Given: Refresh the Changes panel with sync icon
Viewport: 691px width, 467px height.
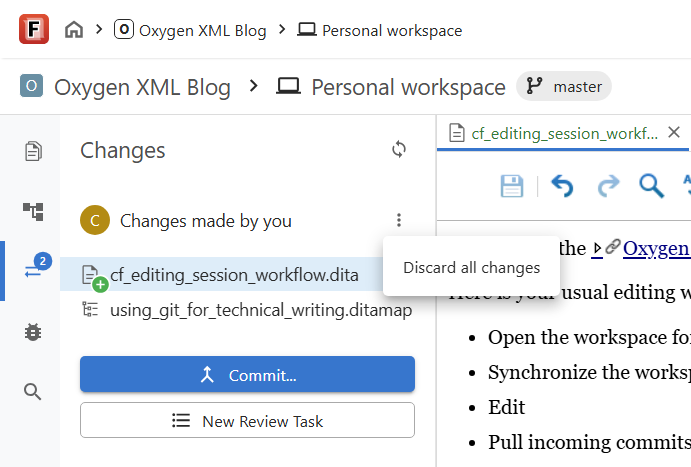Looking at the screenshot, I should coord(399,149).
